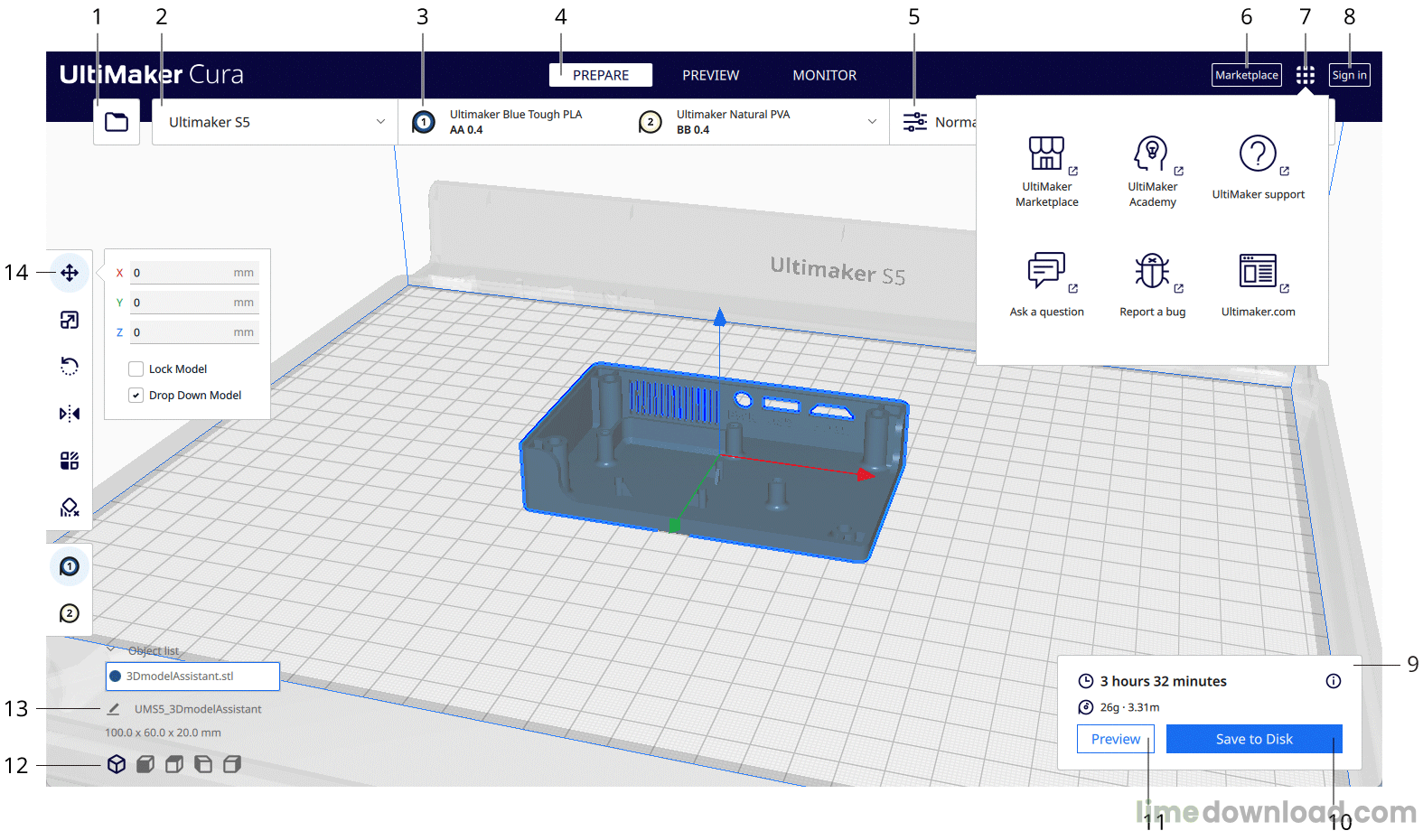Click the job name edit pencil

click(x=113, y=709)
